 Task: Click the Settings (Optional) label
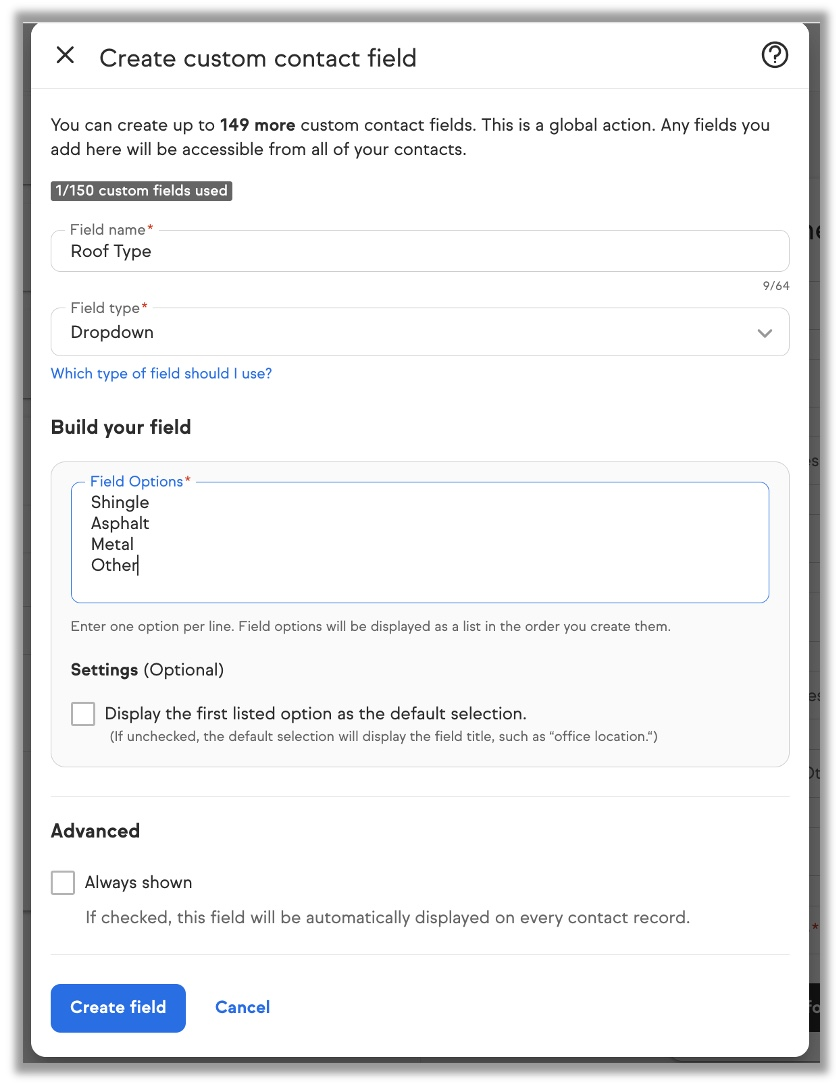(147, 670)
